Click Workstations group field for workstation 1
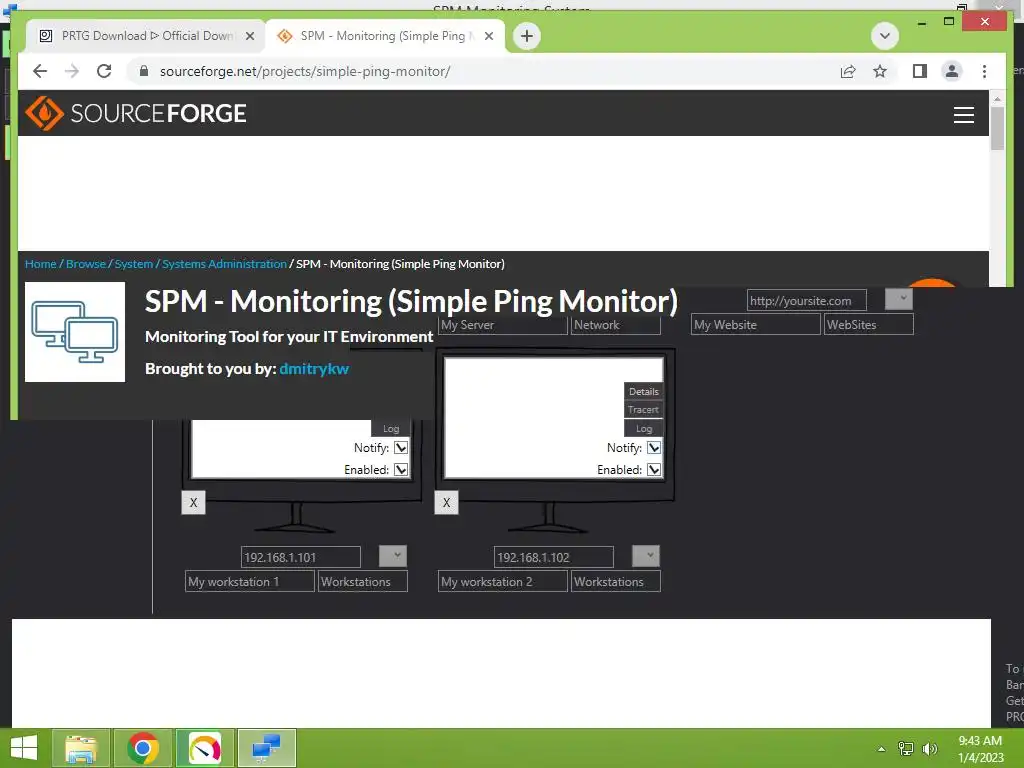 (362, 581)
